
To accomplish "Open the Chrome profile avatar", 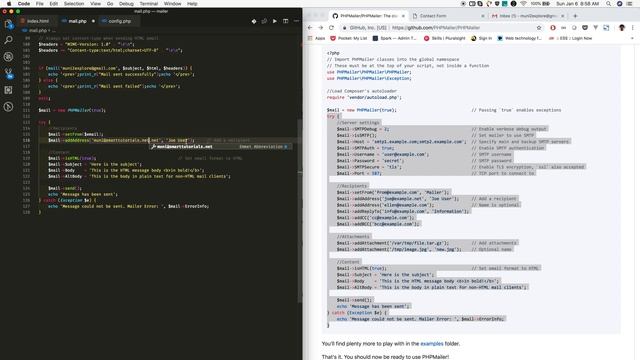I will (x=622, y=28).
